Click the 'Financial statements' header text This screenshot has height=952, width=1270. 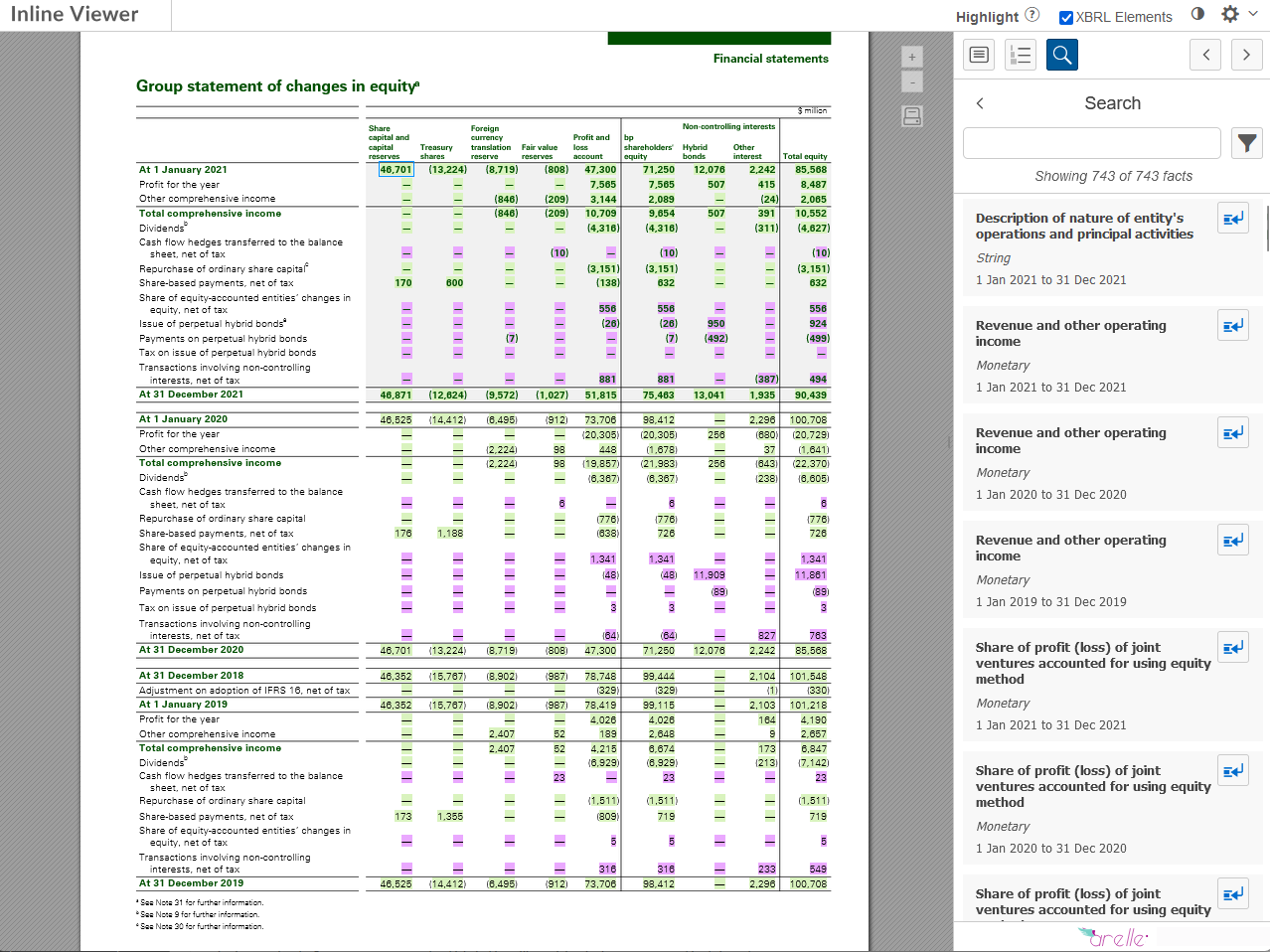(x=770, y=59)
